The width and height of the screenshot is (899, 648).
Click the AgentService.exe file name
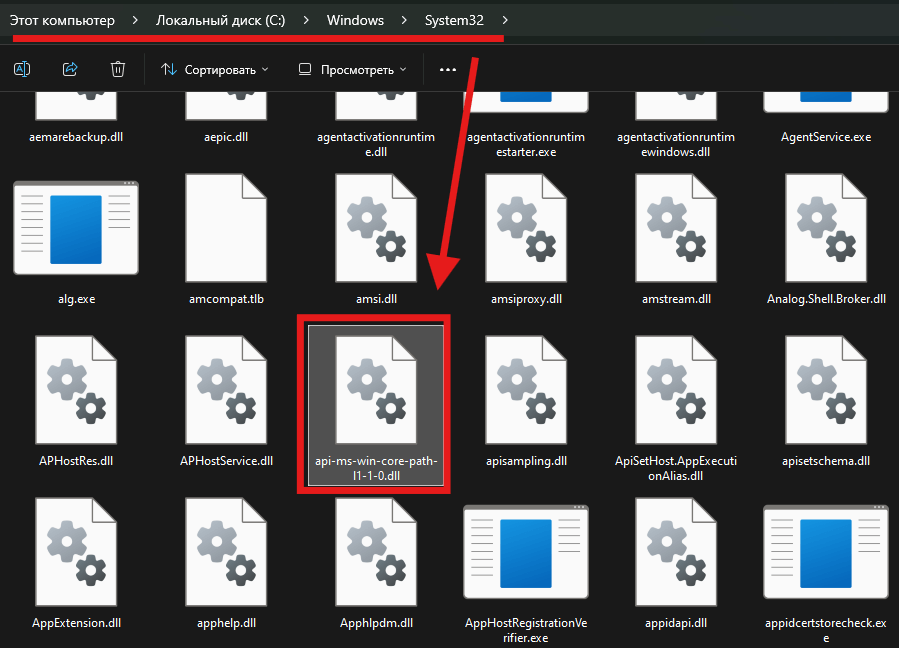[826, 137]
